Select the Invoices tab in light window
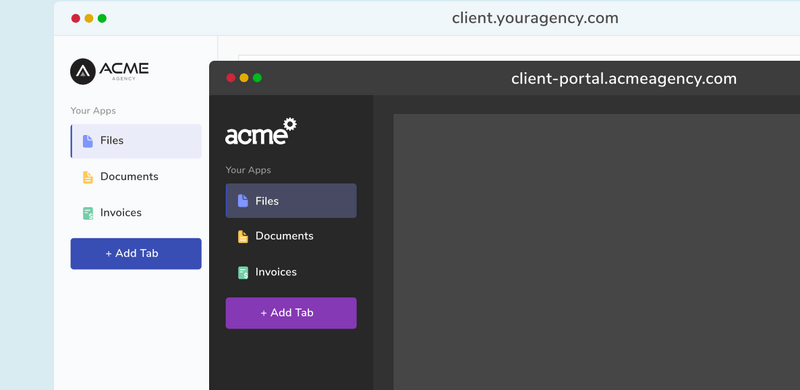 tap(136, 213)
